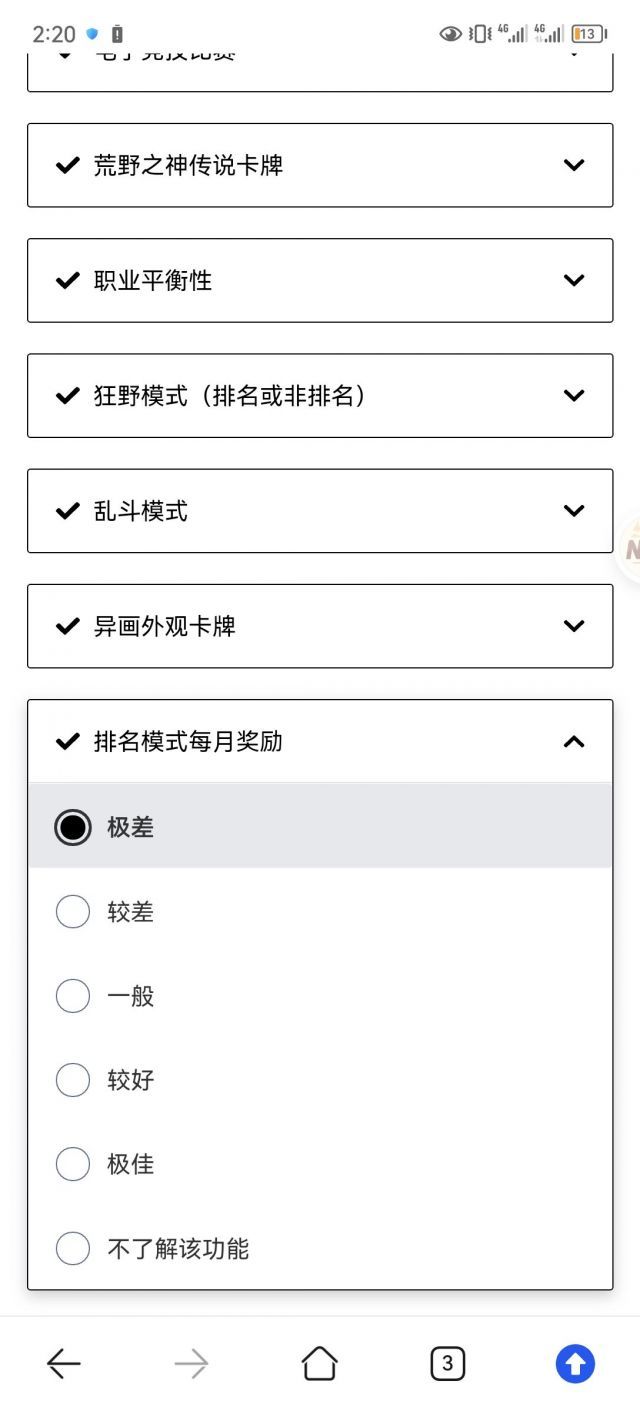Open the 职业平衡性 row
This screenshot has height=1411, width=640.
[x=320, y=280]
